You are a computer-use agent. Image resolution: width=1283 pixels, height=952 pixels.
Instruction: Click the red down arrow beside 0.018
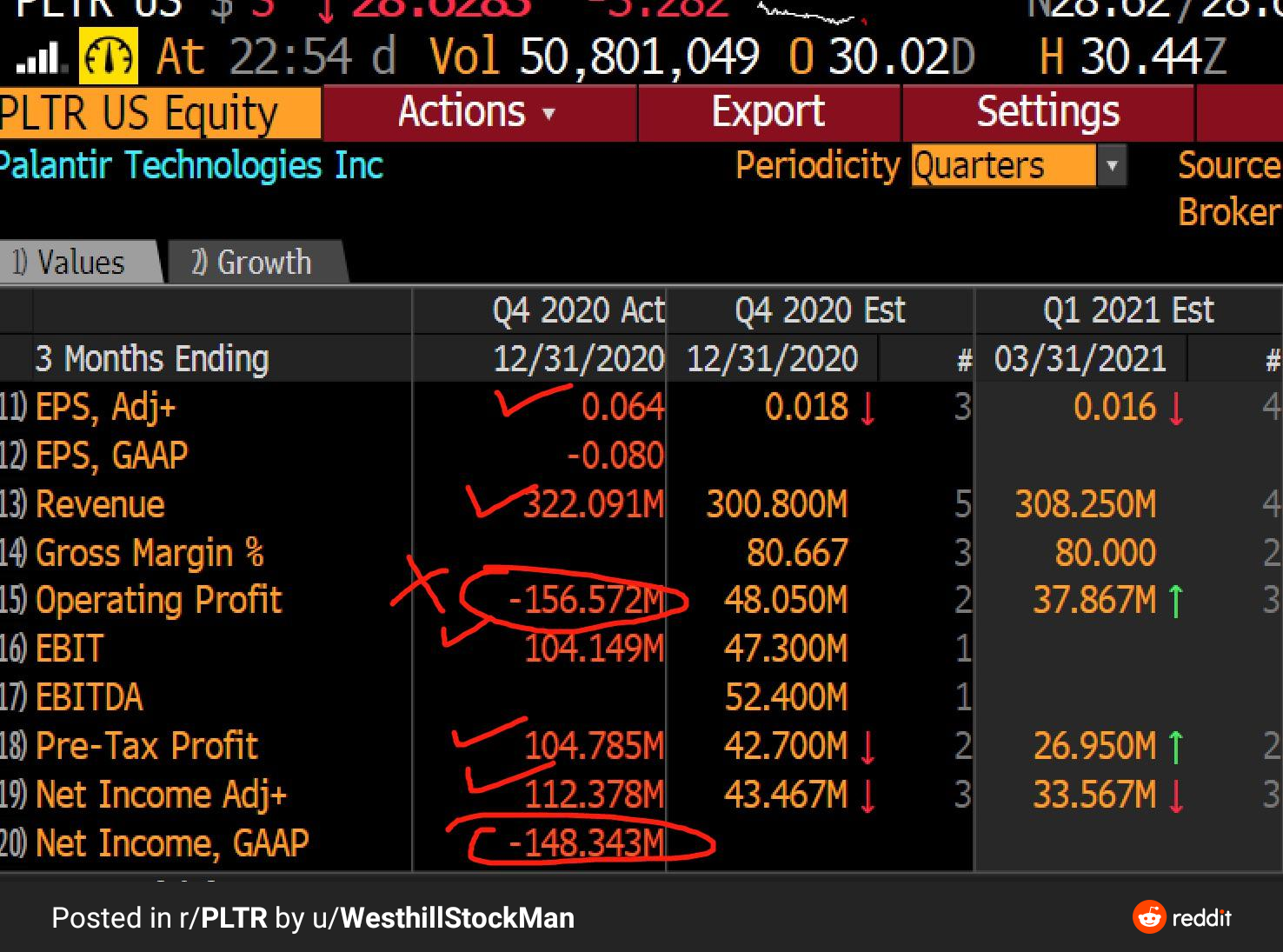(868, 409)
